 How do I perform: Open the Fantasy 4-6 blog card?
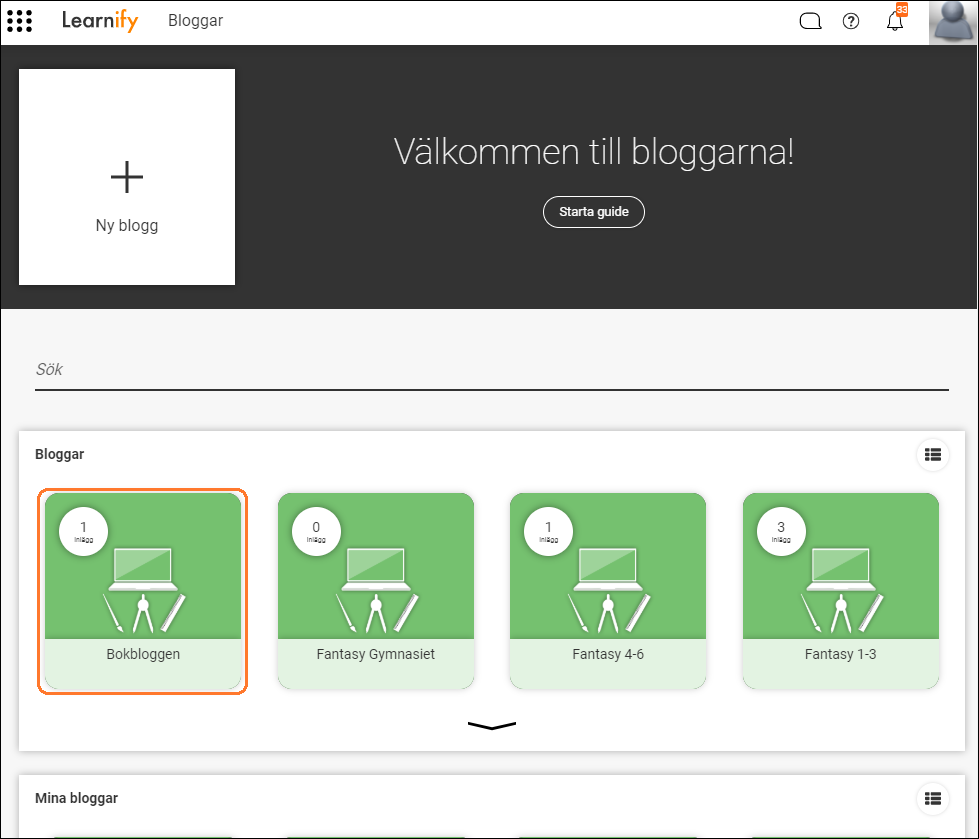608,591
